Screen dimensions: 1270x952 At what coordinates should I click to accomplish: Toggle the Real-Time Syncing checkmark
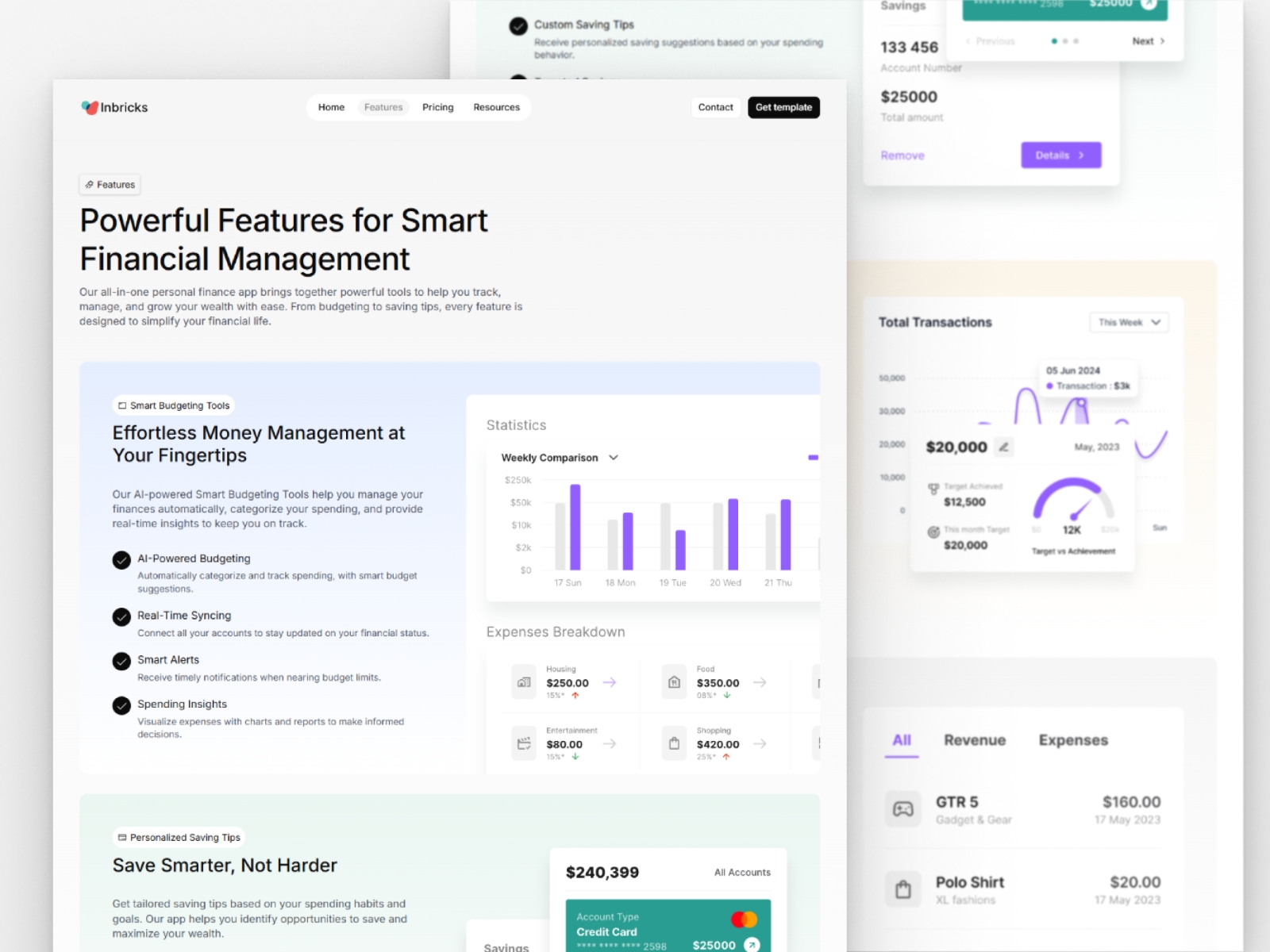[121, 616]
